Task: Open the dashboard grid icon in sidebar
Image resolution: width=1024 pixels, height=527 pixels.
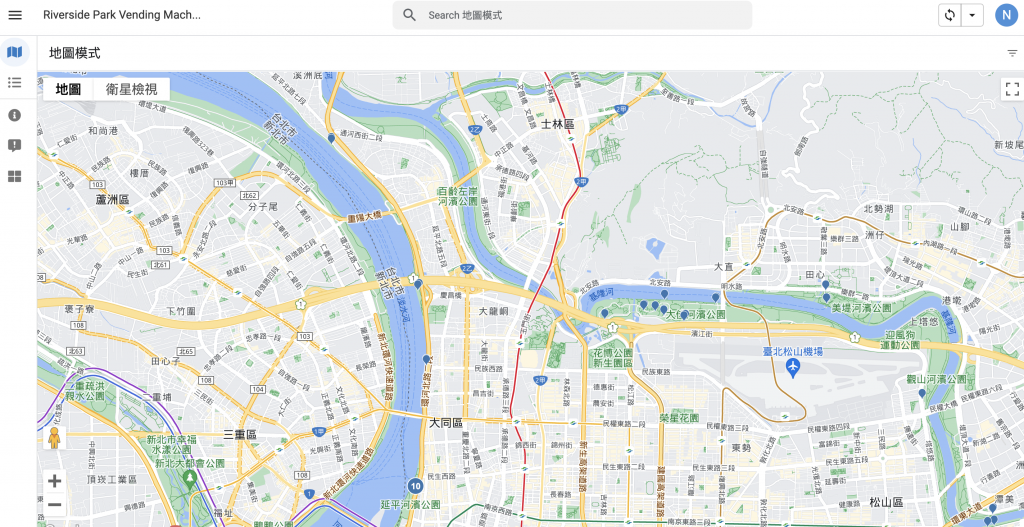Action: (x=14, y=176)
